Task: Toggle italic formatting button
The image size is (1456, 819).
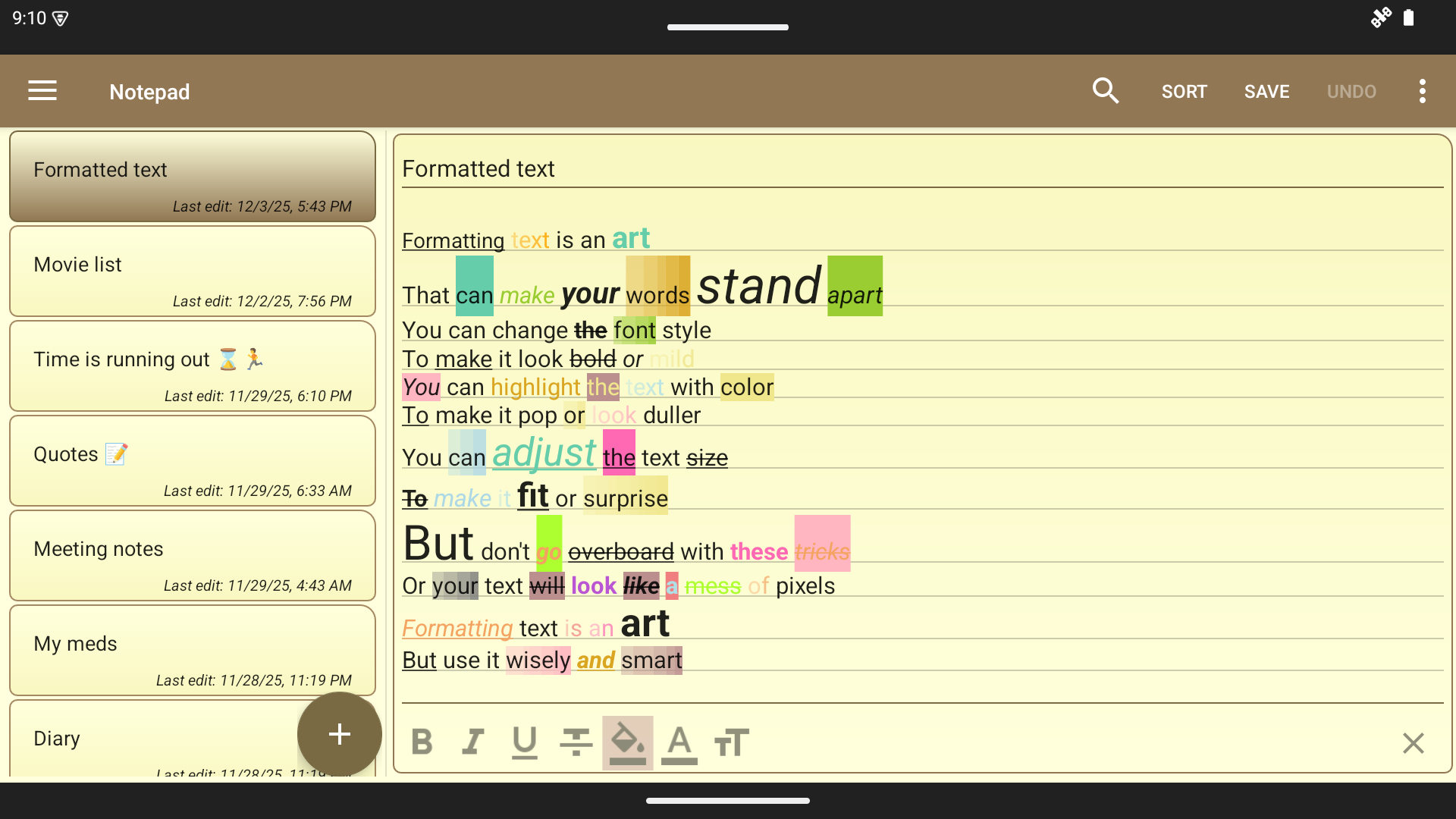Action: [473, 742]
